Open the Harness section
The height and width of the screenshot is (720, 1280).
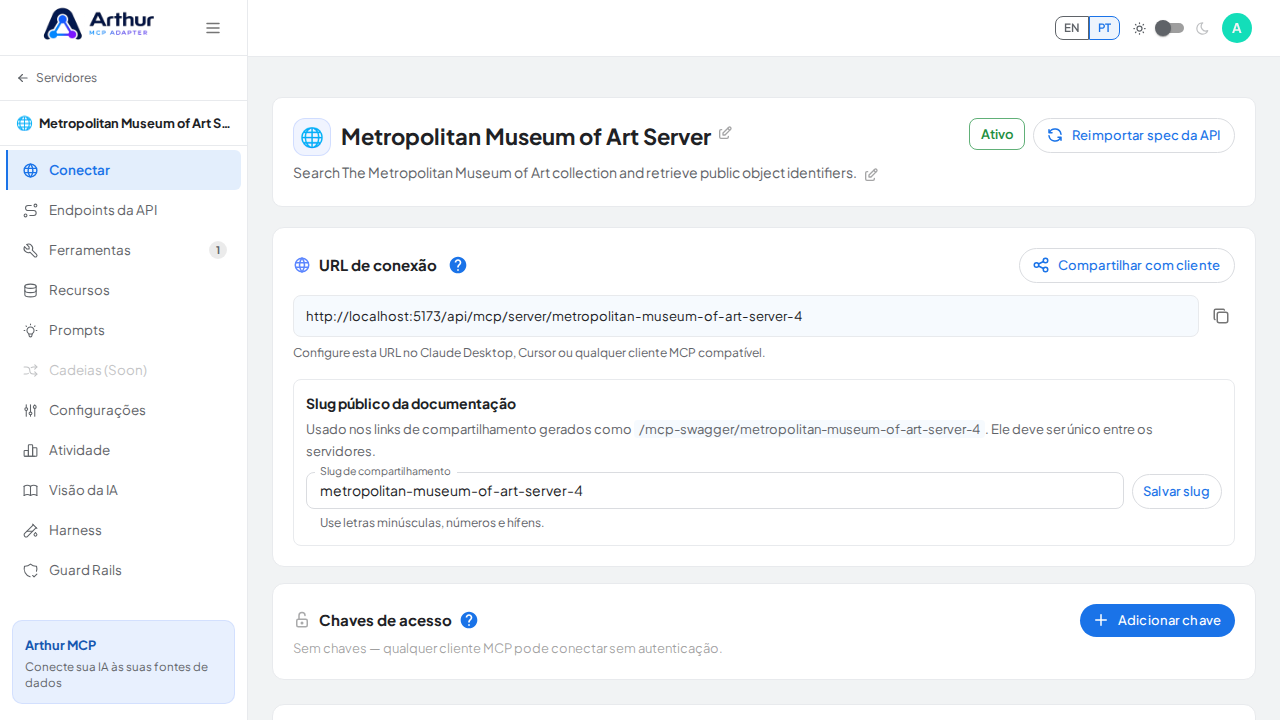click(123, 530)
